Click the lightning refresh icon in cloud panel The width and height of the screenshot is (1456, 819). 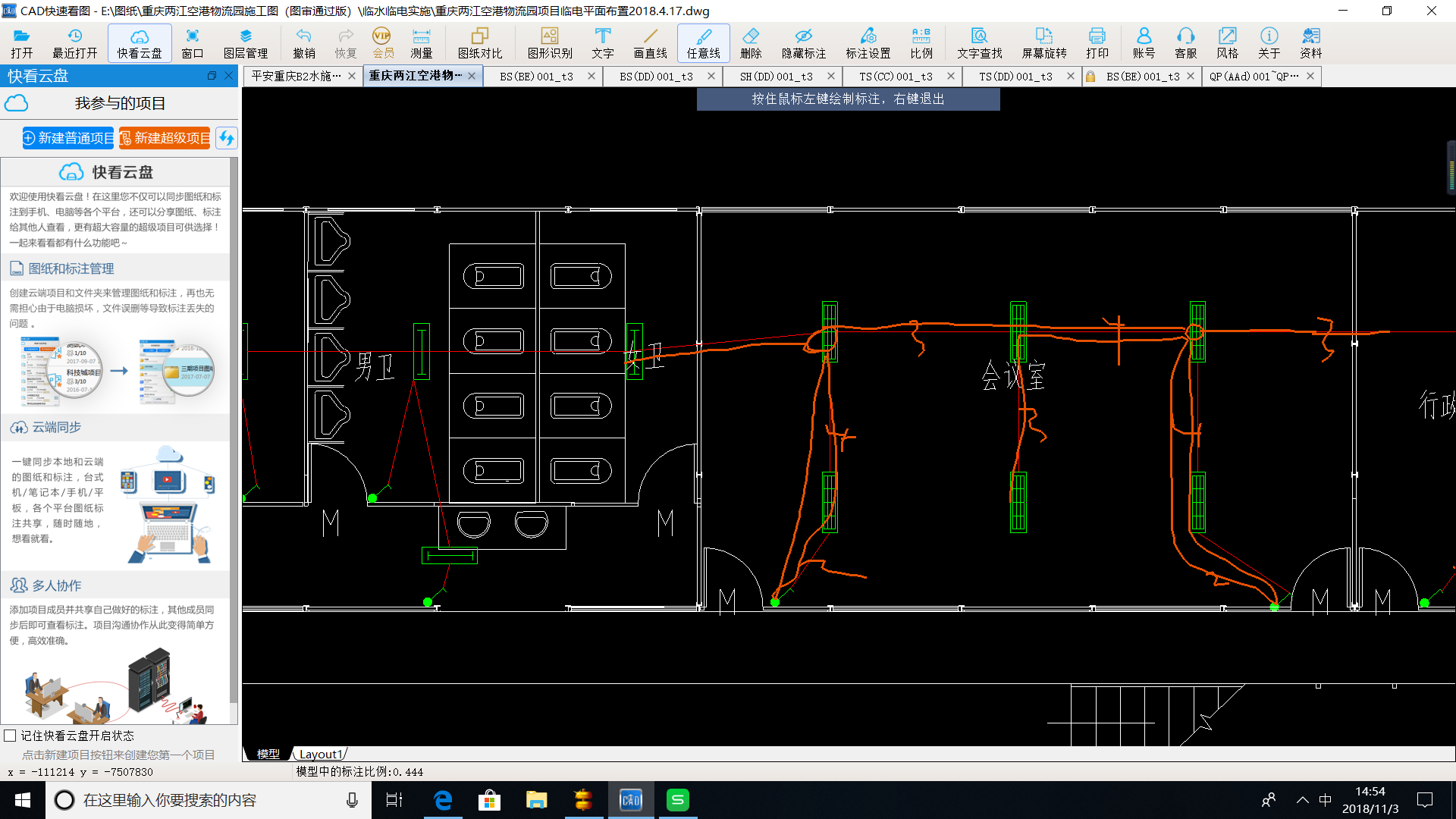click(226, 138)
